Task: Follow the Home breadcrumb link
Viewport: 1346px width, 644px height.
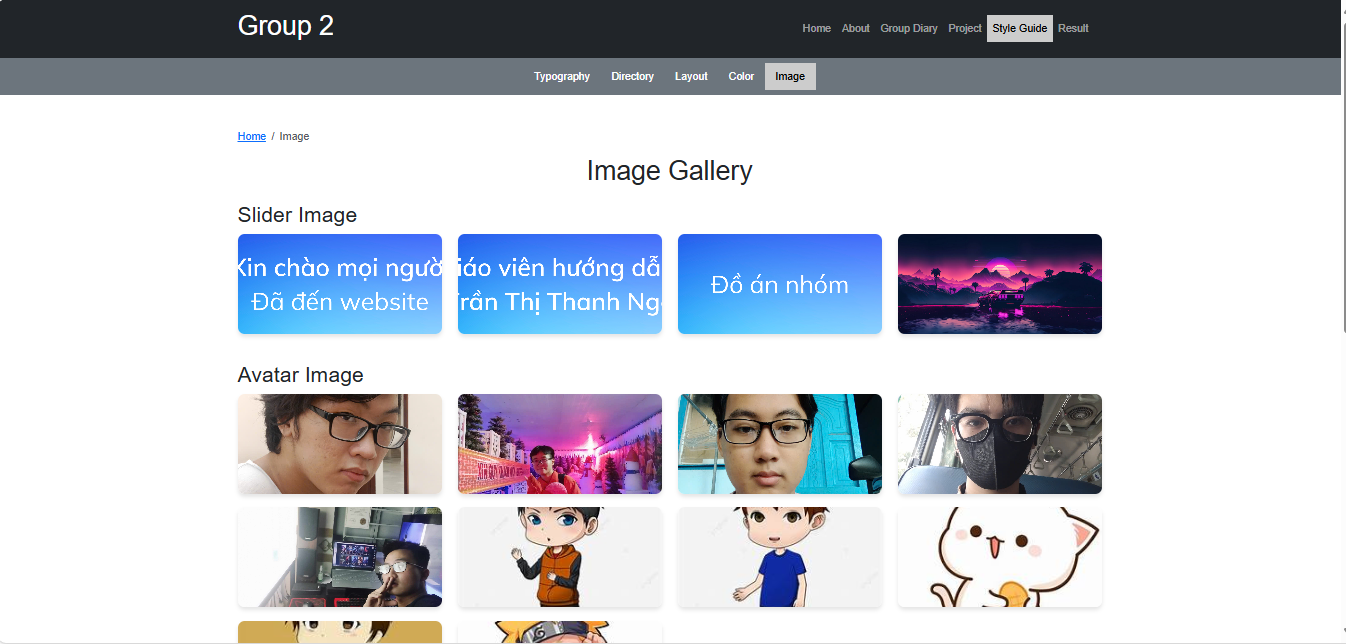Action: [251, 136]
